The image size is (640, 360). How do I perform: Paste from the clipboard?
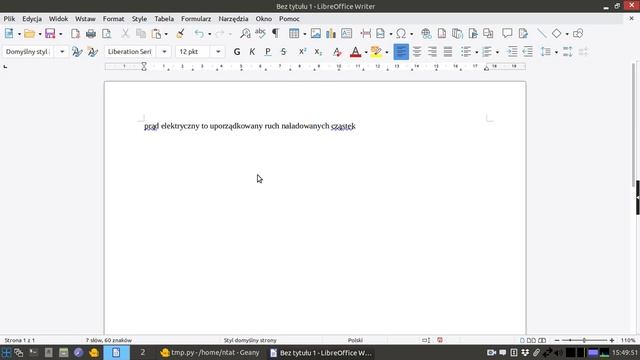pos(156,33)
